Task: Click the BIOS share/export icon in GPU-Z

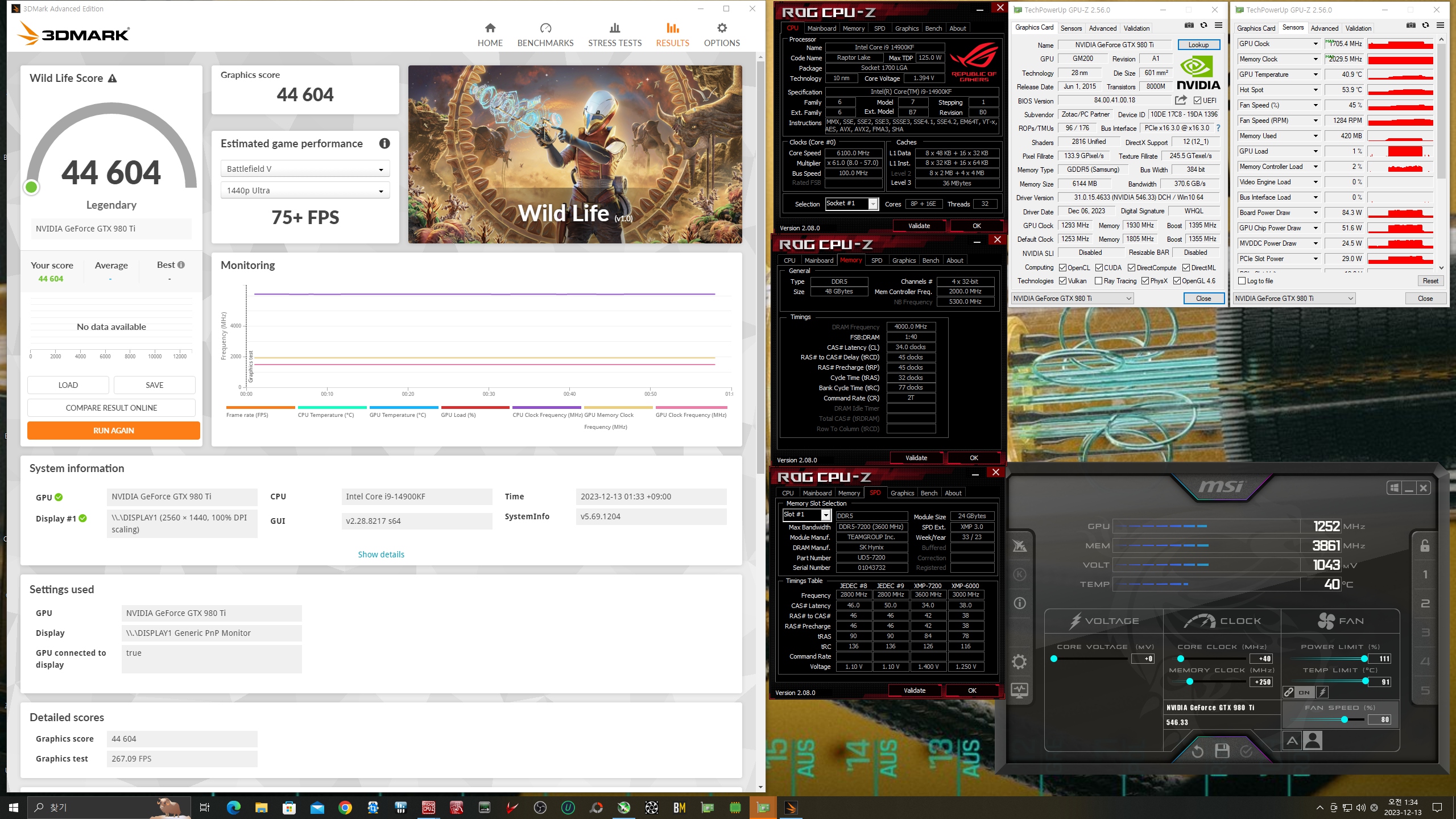Action: [1181, 100]
